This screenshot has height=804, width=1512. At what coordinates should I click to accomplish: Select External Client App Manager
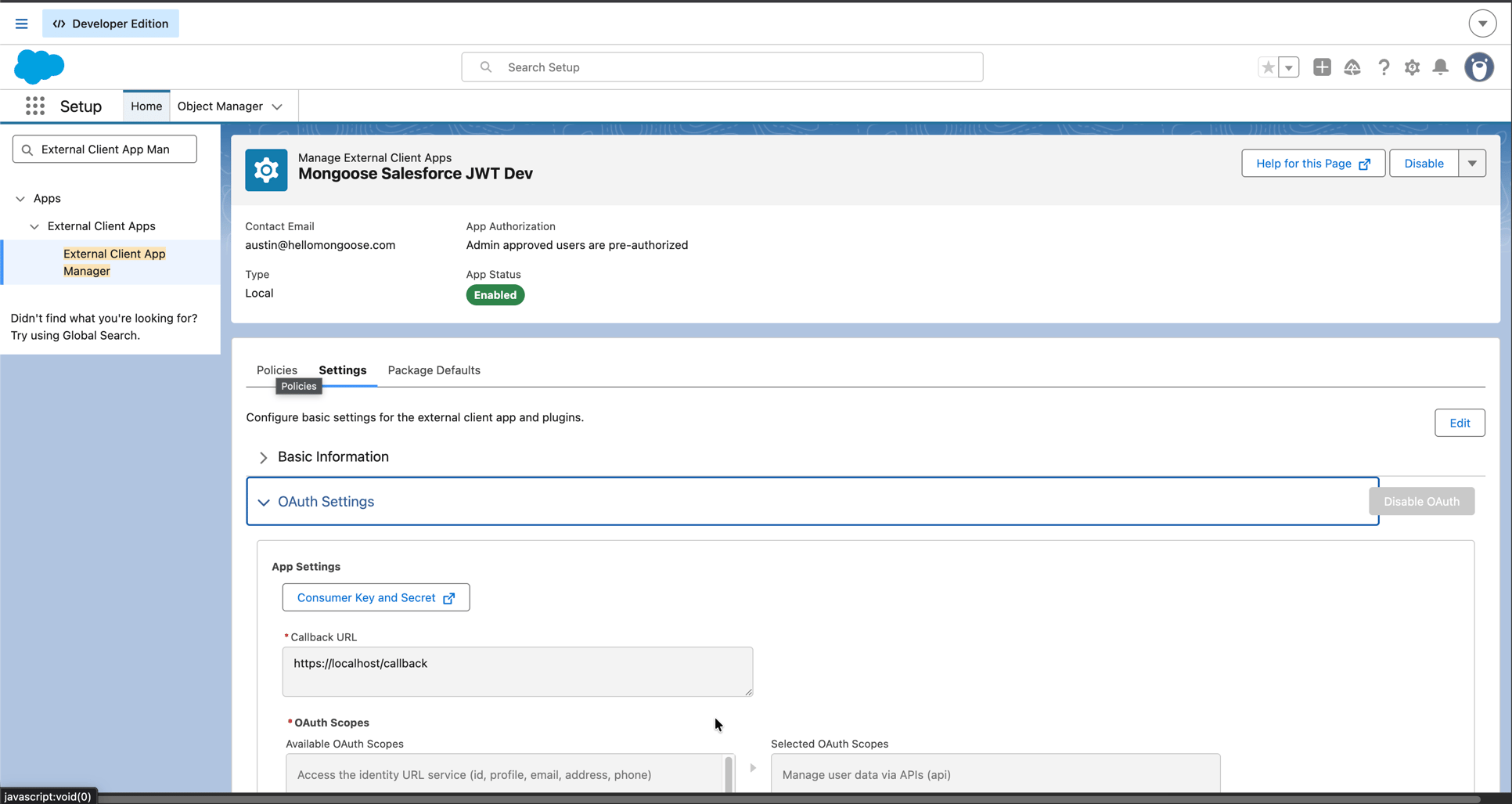click(x=114, y=262)
